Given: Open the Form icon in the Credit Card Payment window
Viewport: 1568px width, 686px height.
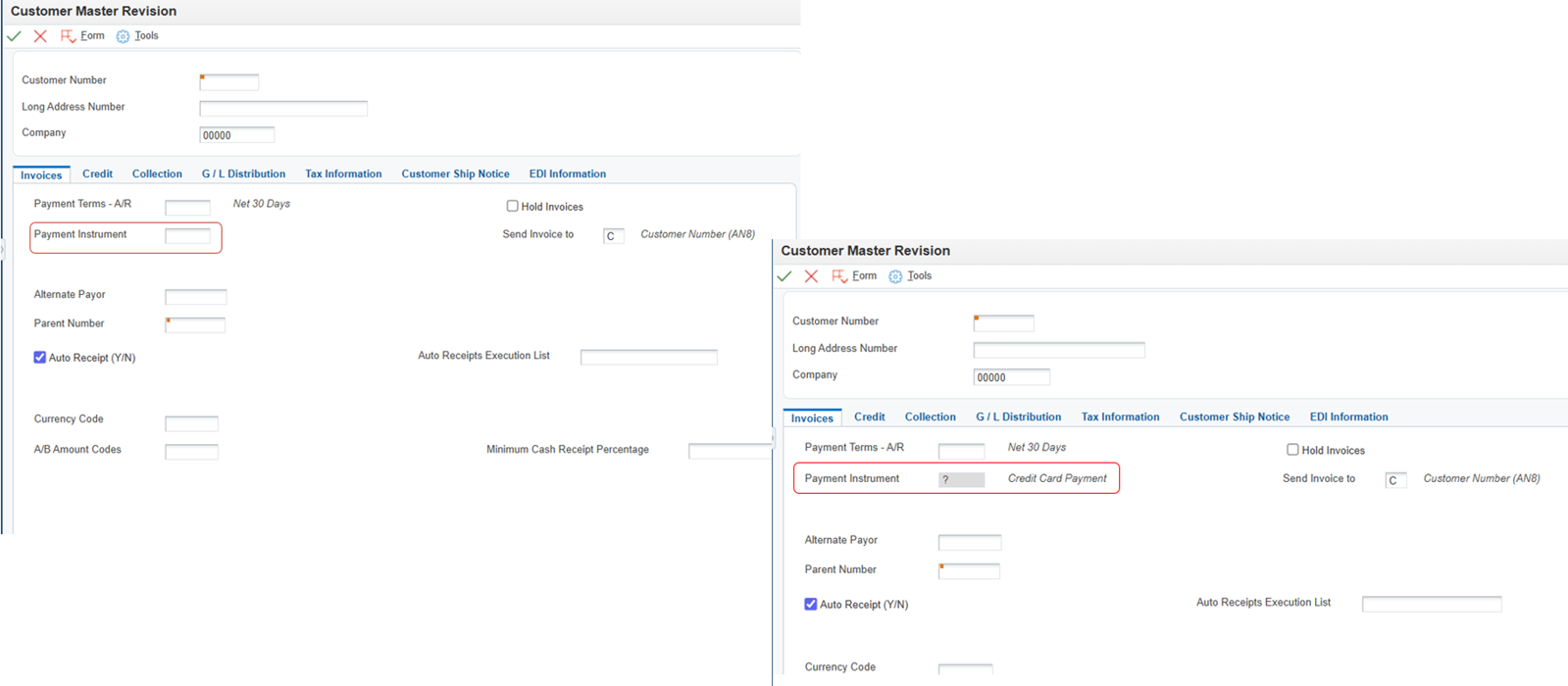Looking at the screenshot, I should [839, 276].
